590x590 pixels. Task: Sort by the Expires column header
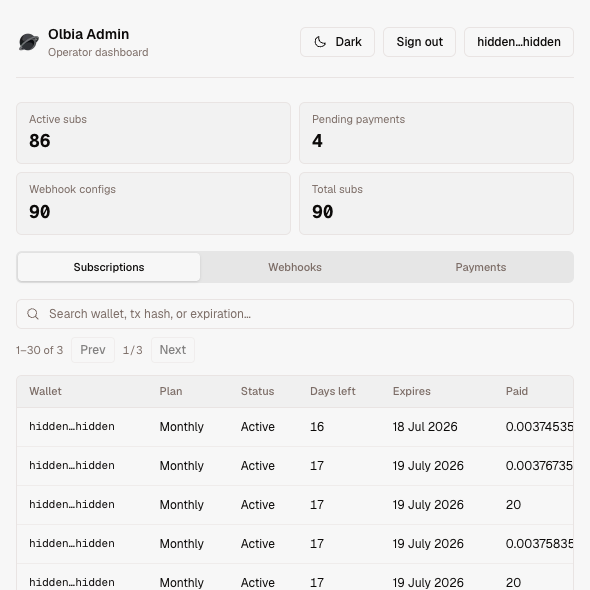412,391
